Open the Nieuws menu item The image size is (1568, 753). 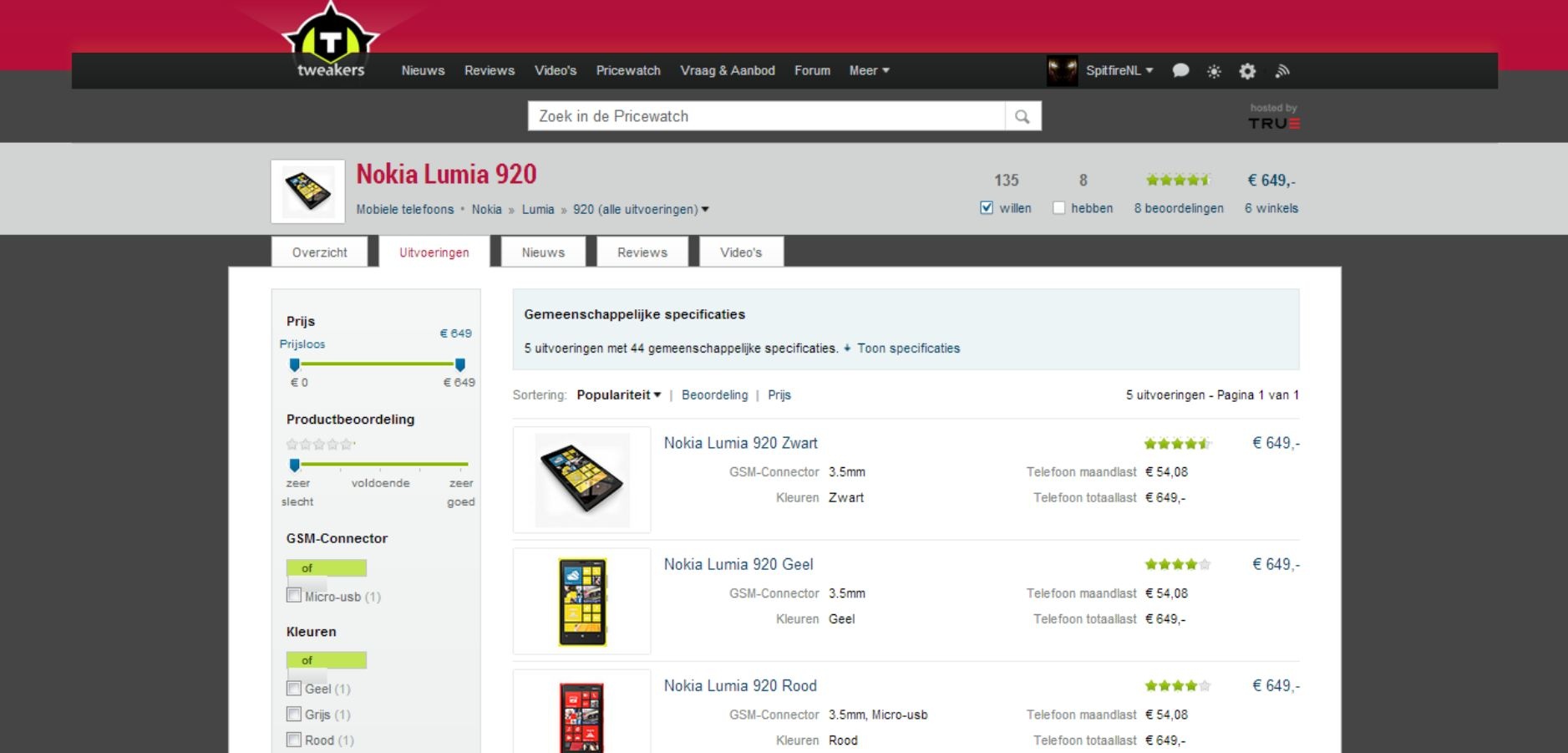tap(423, 71)
